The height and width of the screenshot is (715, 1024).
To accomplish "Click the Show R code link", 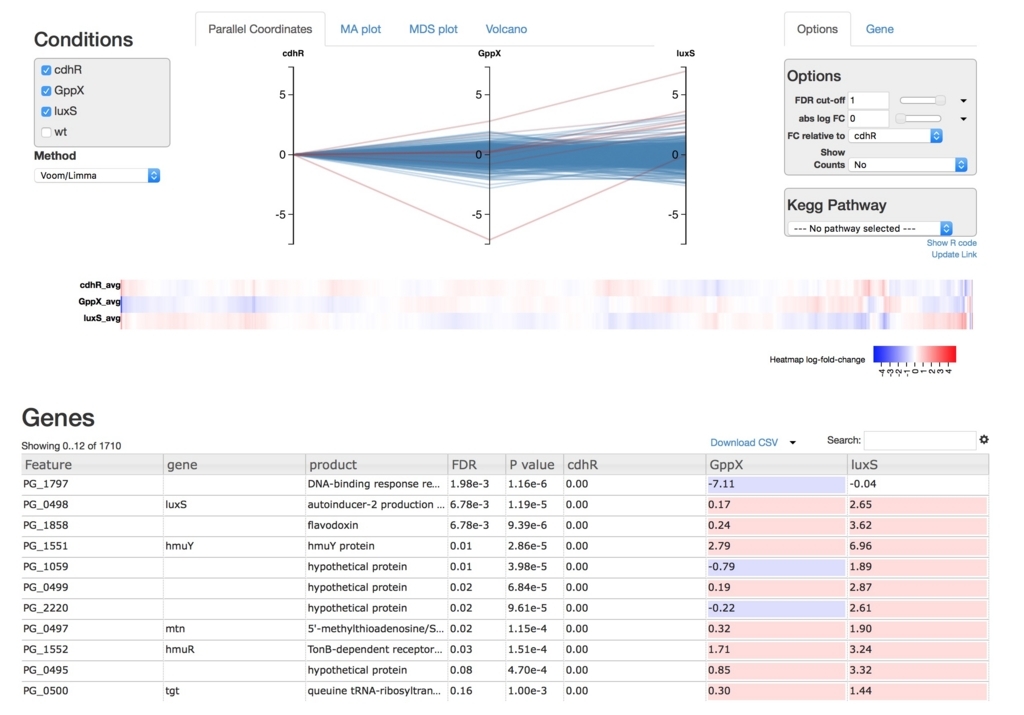I will point(951,243).
